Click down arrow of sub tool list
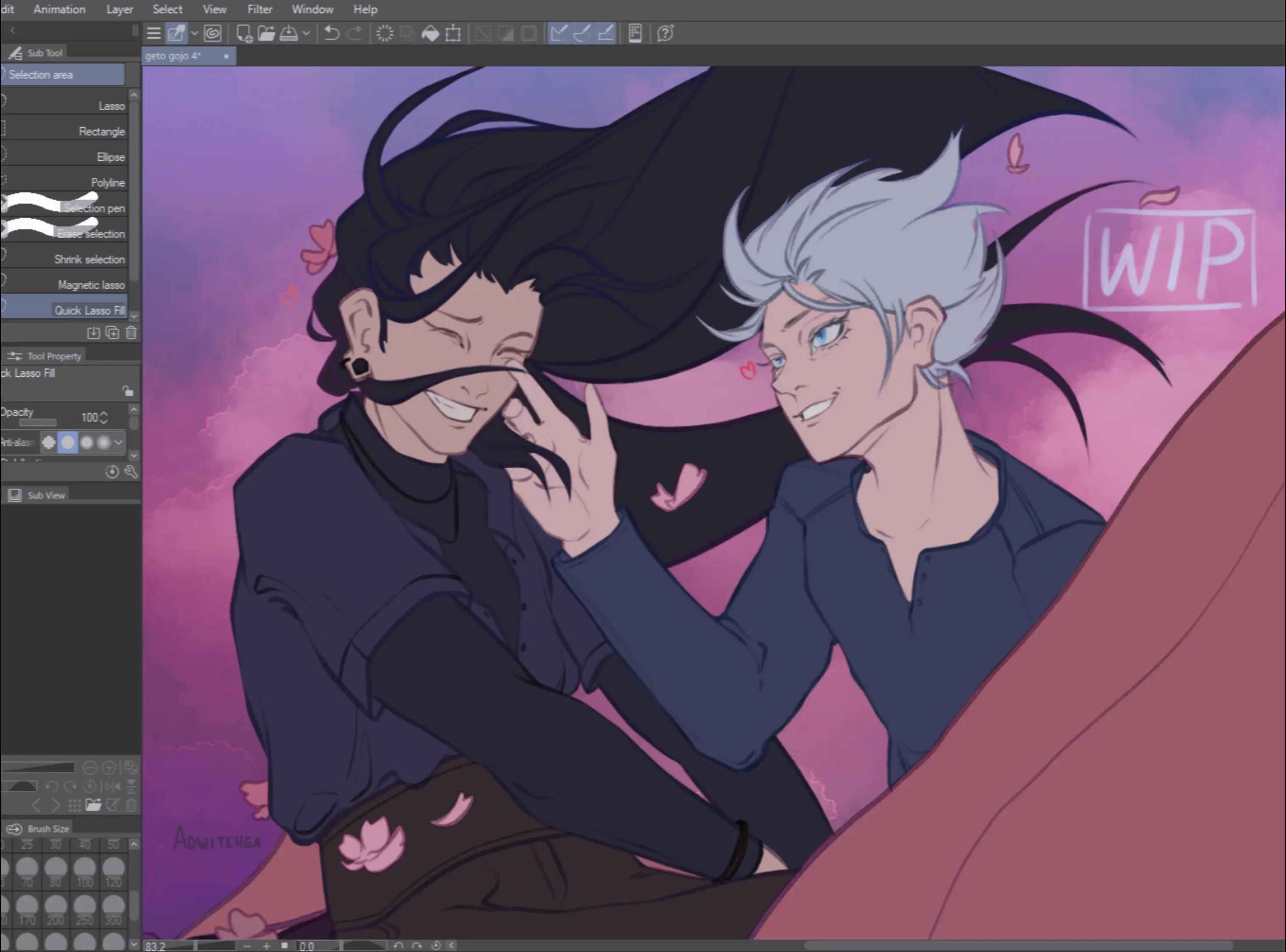Viewport: 1286px width, 952px height. pyautogui.click(x=134, y=316)
